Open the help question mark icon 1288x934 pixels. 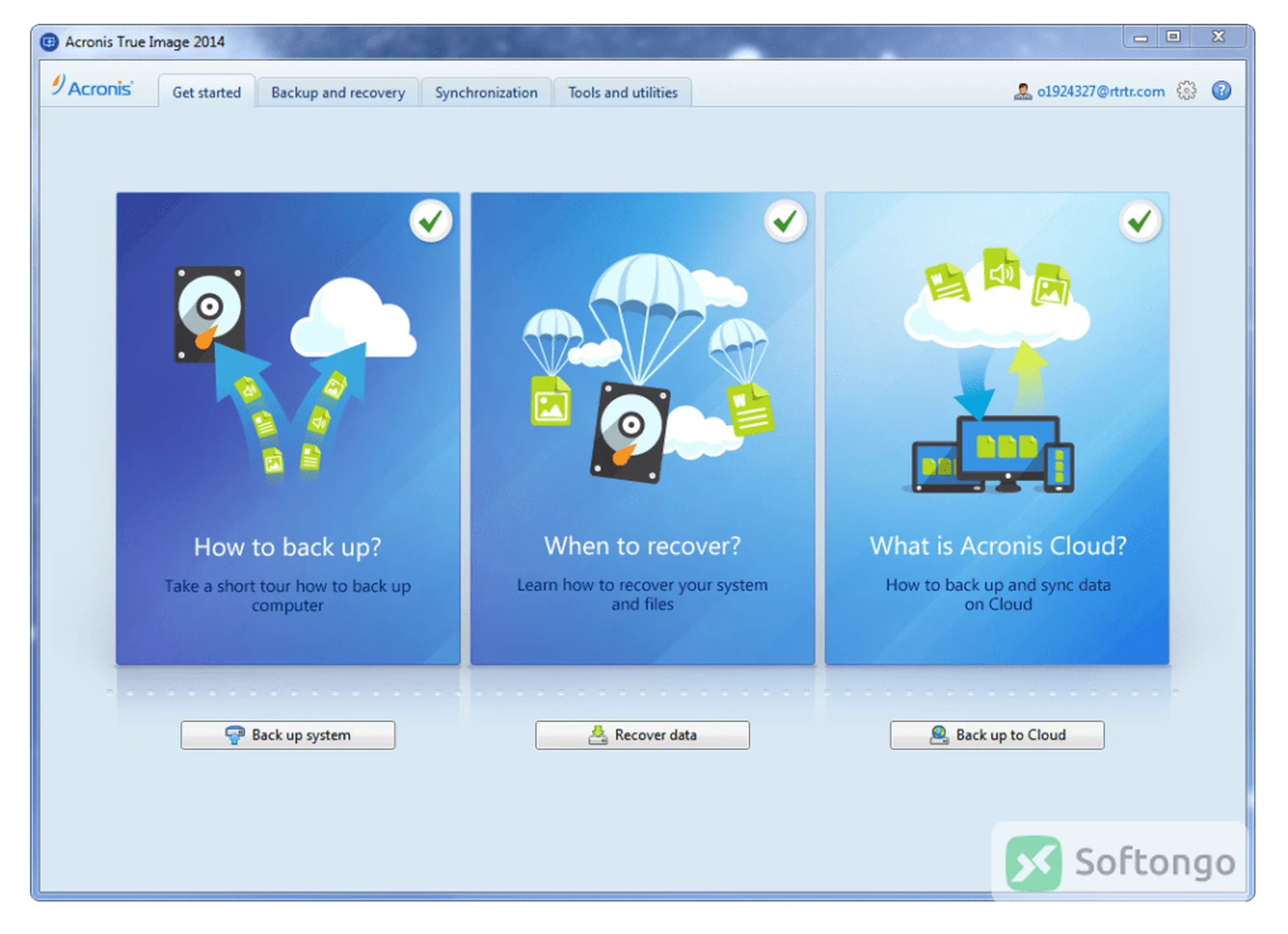pos(1222,91)
